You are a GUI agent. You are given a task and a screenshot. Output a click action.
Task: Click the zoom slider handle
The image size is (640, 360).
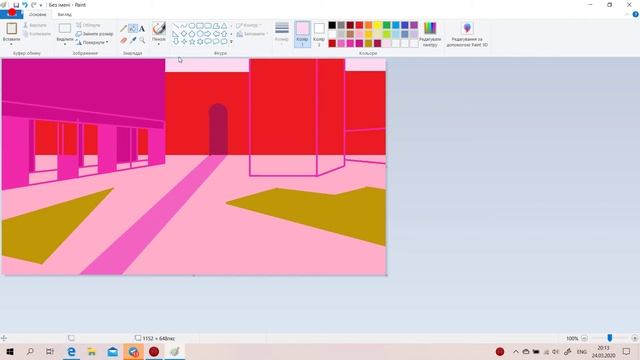(609, 338)
